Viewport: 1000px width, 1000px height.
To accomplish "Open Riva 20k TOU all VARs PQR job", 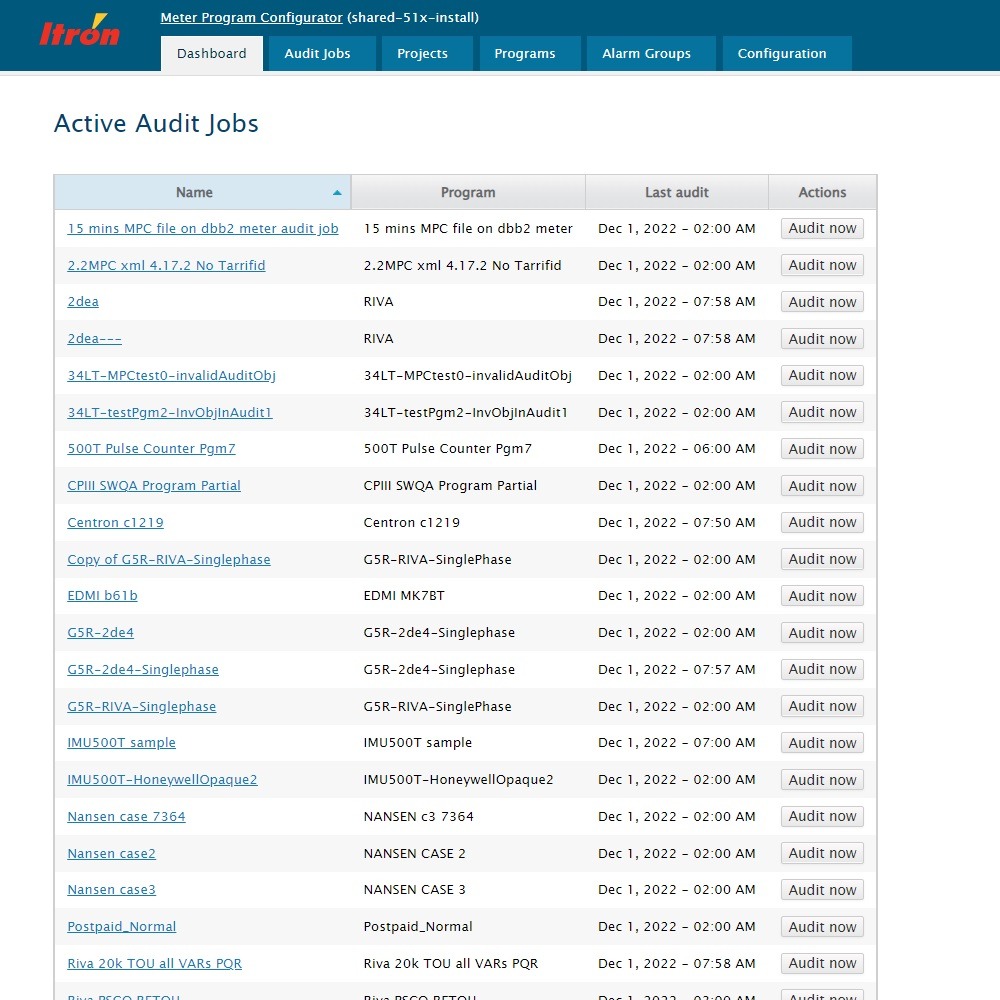I will point(154,964).
